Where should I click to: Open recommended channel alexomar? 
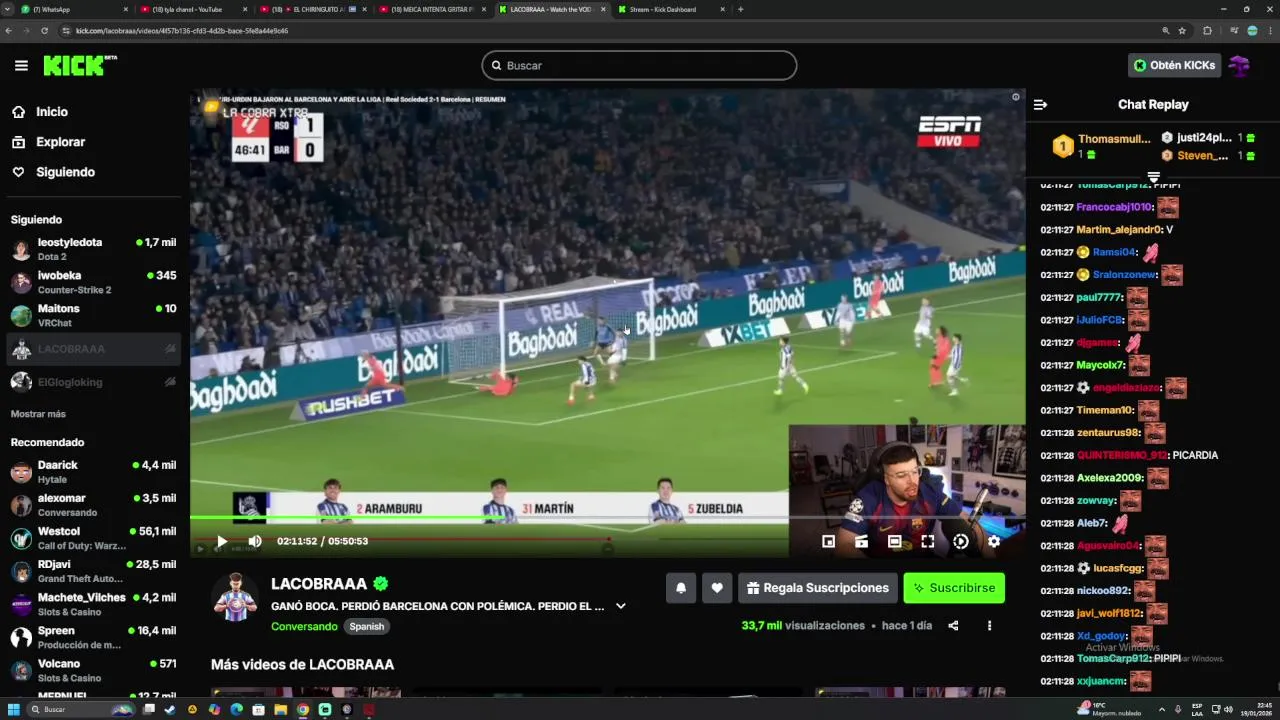click(x=93, y=505)
